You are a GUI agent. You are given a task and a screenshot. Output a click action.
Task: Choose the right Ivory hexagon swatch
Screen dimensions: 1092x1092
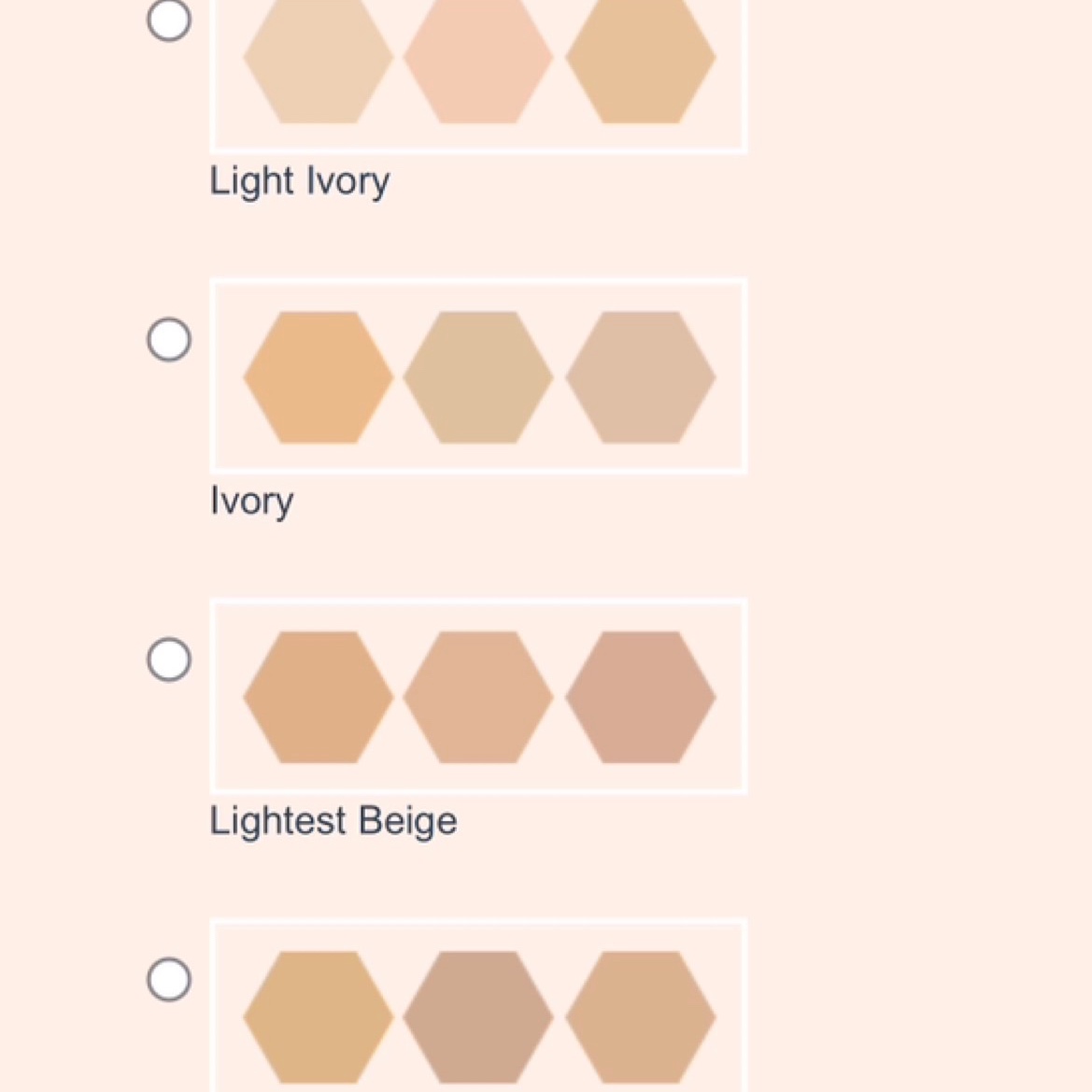tap(640, 377)
